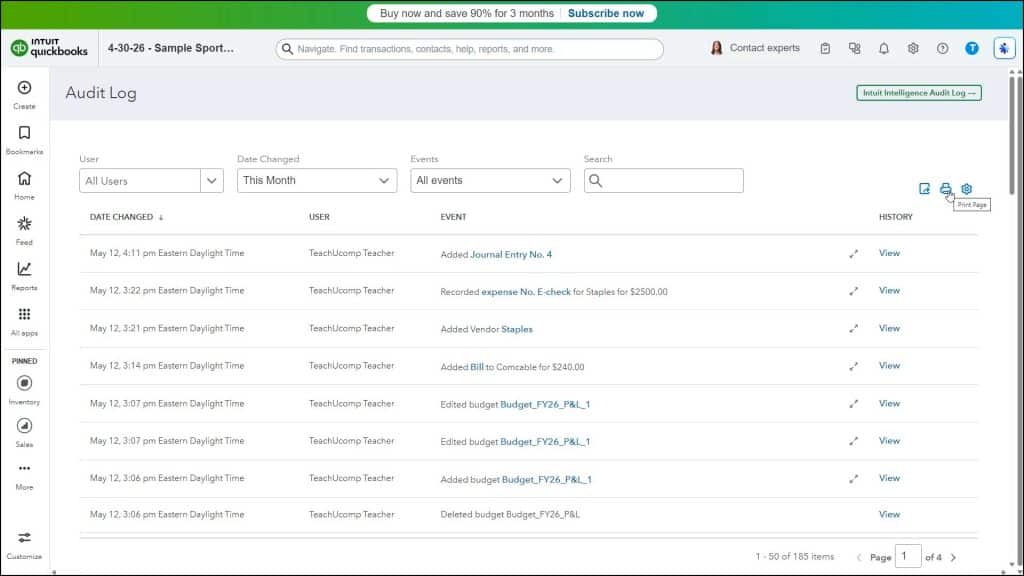The width and height of the screenshot is (1024, 576).
Task: Open the More sidebar menu
Action: pyautogui.click(x=24, y=475)
